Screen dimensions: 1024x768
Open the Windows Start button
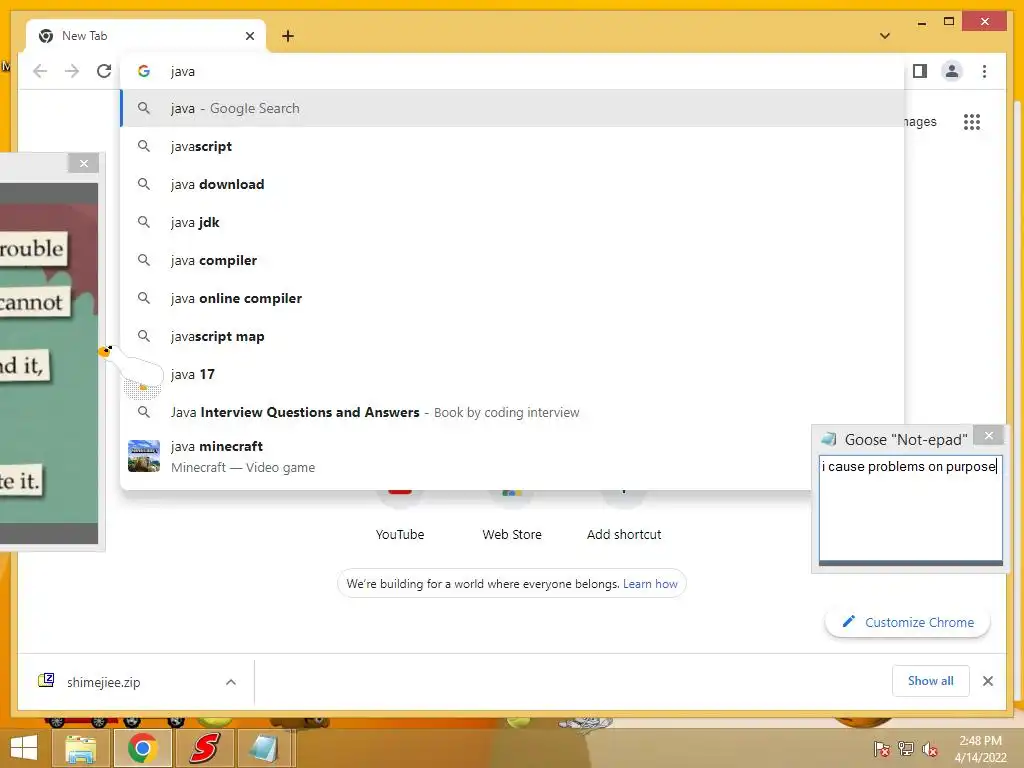point(24,748)
